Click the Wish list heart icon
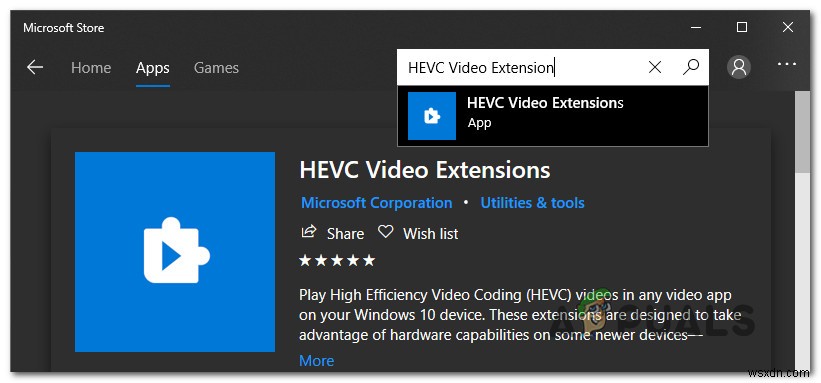 click(x=385, y=232)
